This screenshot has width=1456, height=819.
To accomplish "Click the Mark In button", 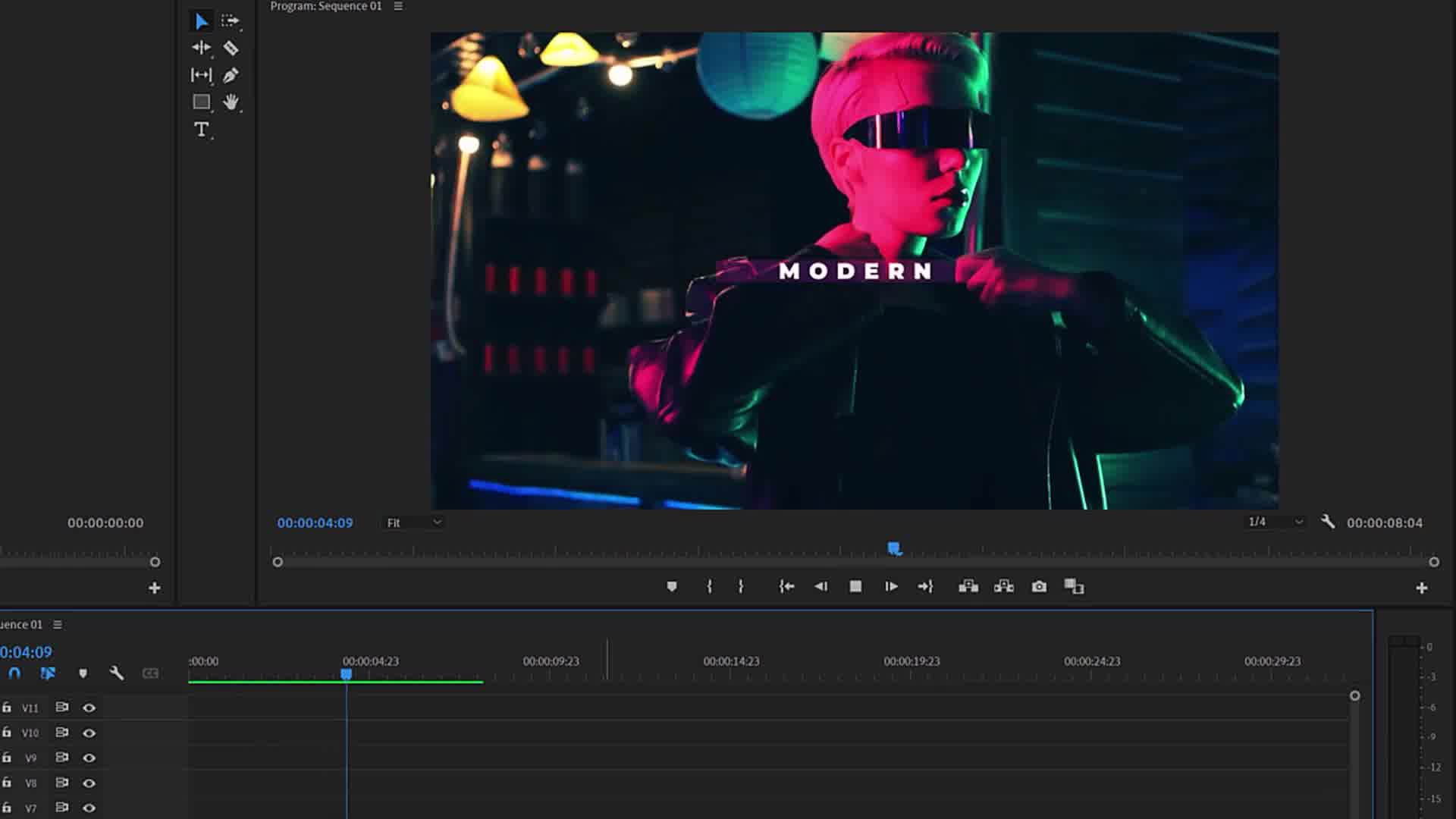I will [x=709, y=586].
